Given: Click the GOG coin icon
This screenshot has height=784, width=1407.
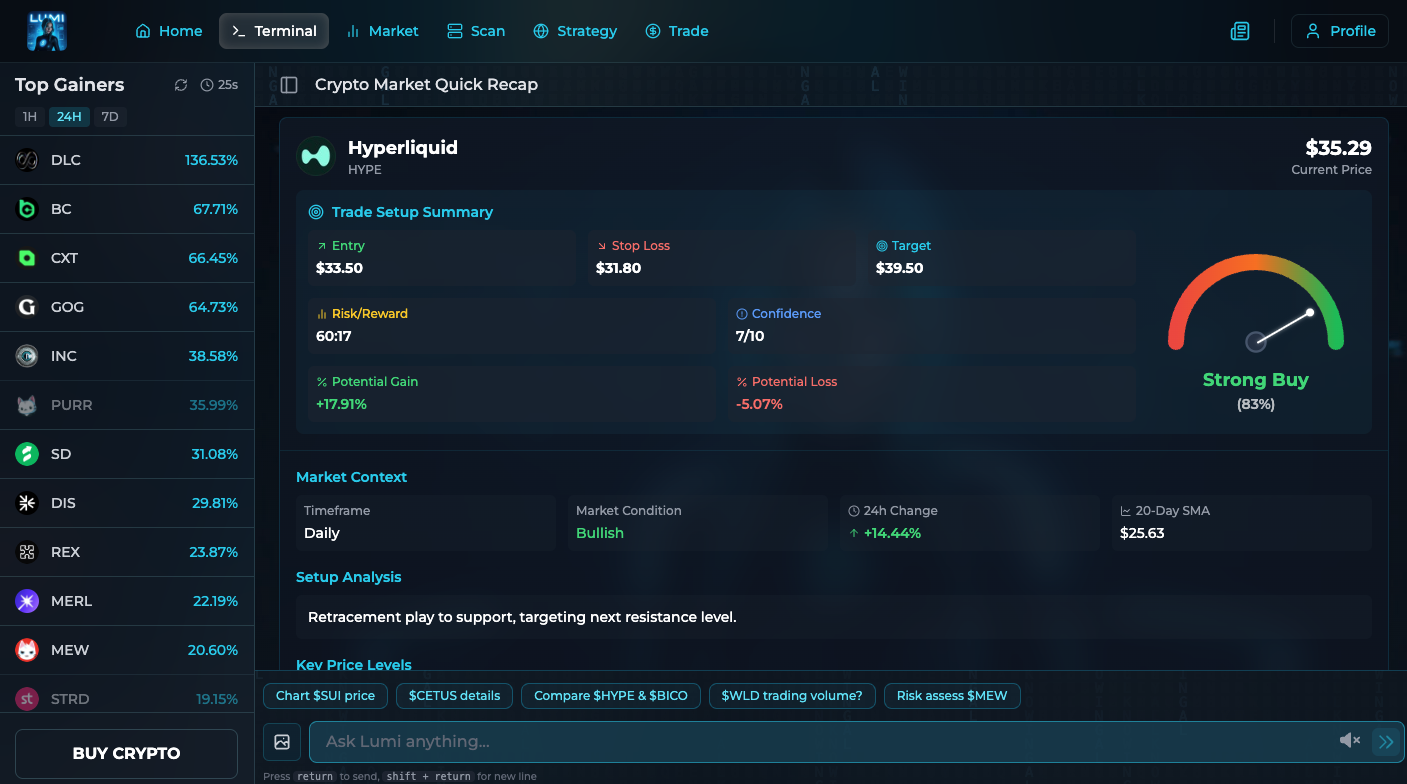Looking at the screenshot, I should (x=27, y=307).
